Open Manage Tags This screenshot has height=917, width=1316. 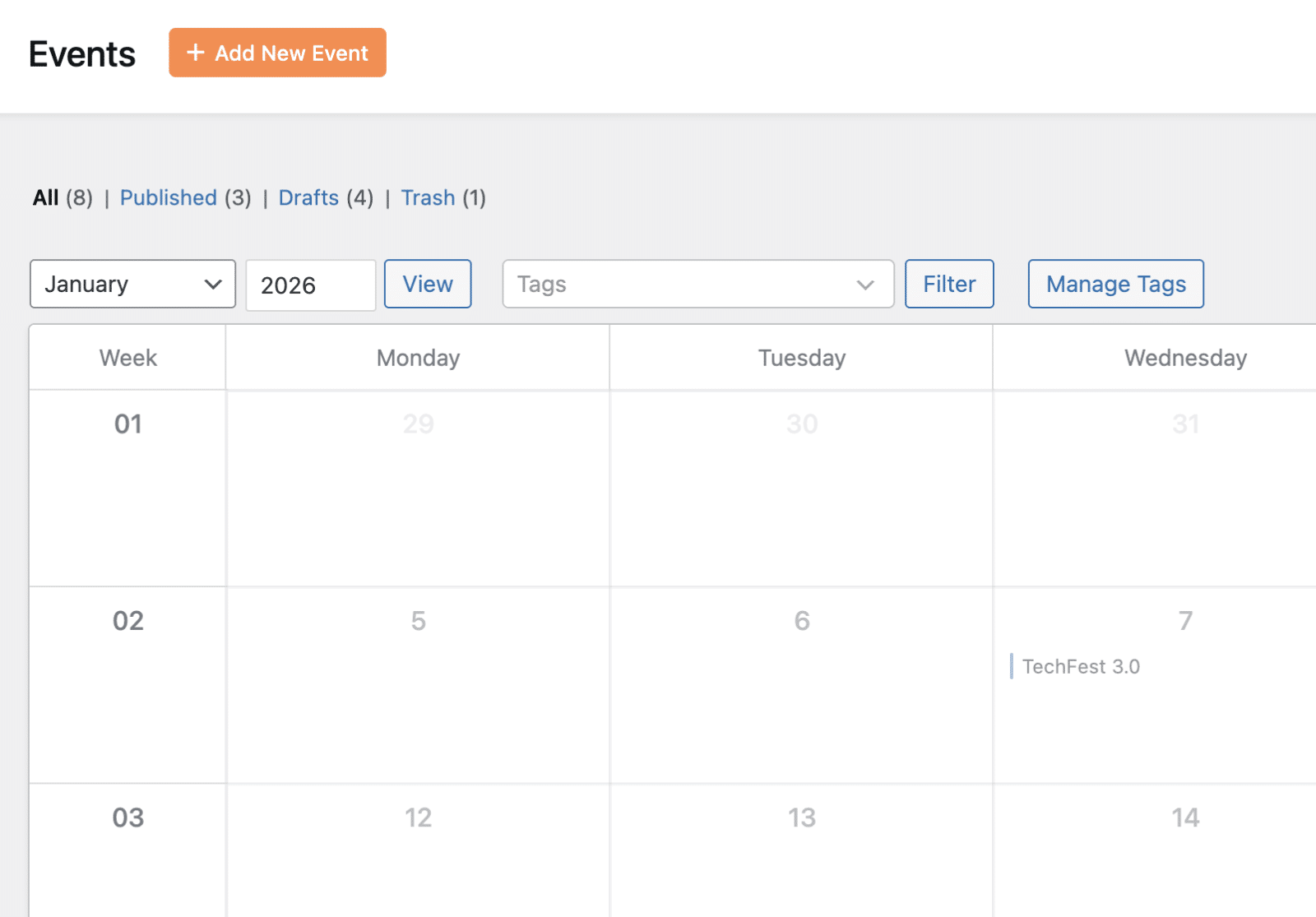coord(1115,285)
